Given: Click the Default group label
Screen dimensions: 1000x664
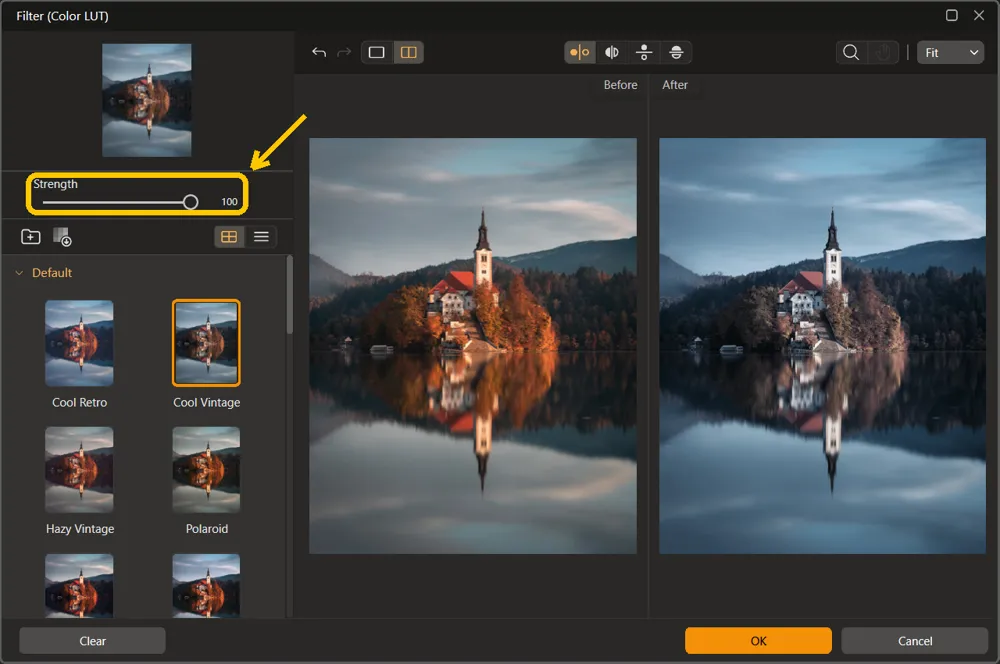Looking at the screenshot, I should click(52, 273).
